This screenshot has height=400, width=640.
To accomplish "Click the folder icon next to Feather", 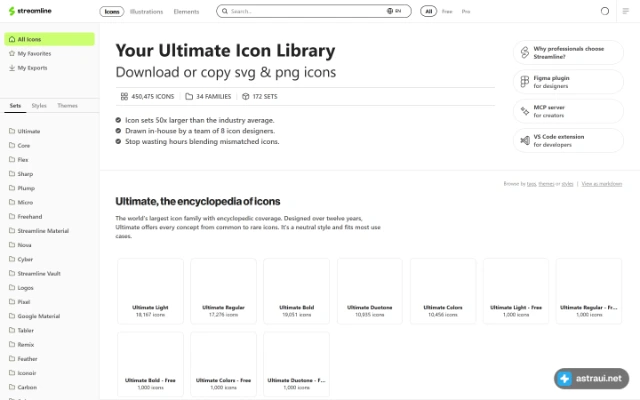I will (12, 358).
